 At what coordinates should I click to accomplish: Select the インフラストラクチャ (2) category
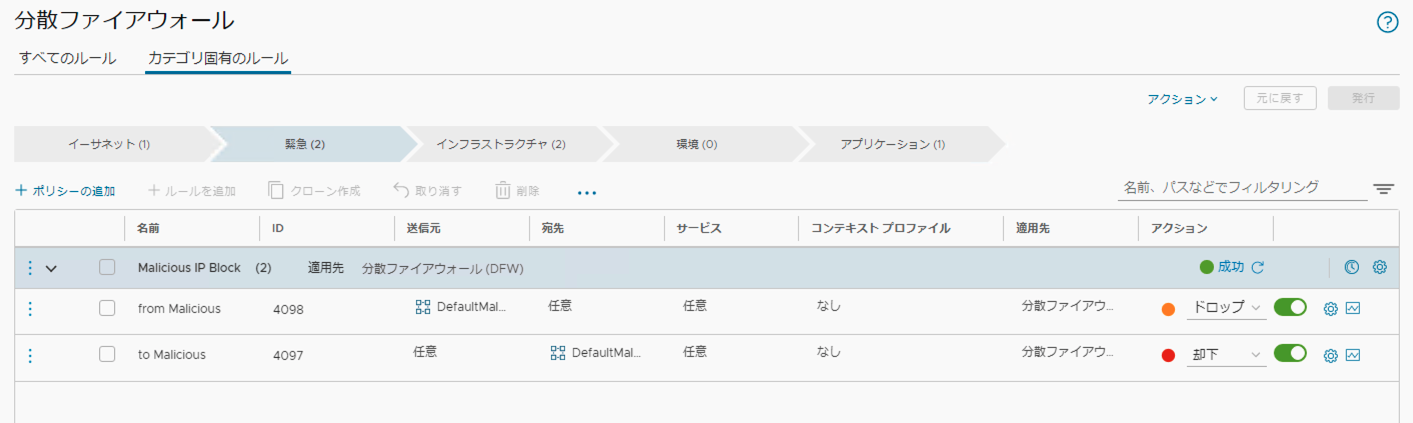(501, 144)
